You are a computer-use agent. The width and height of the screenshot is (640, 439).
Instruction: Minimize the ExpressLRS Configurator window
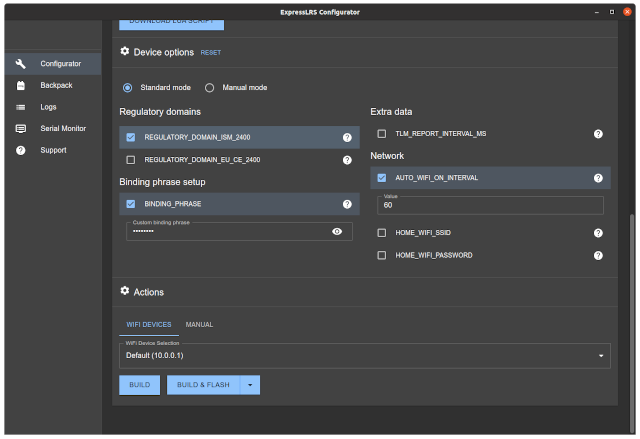point(597,12)
